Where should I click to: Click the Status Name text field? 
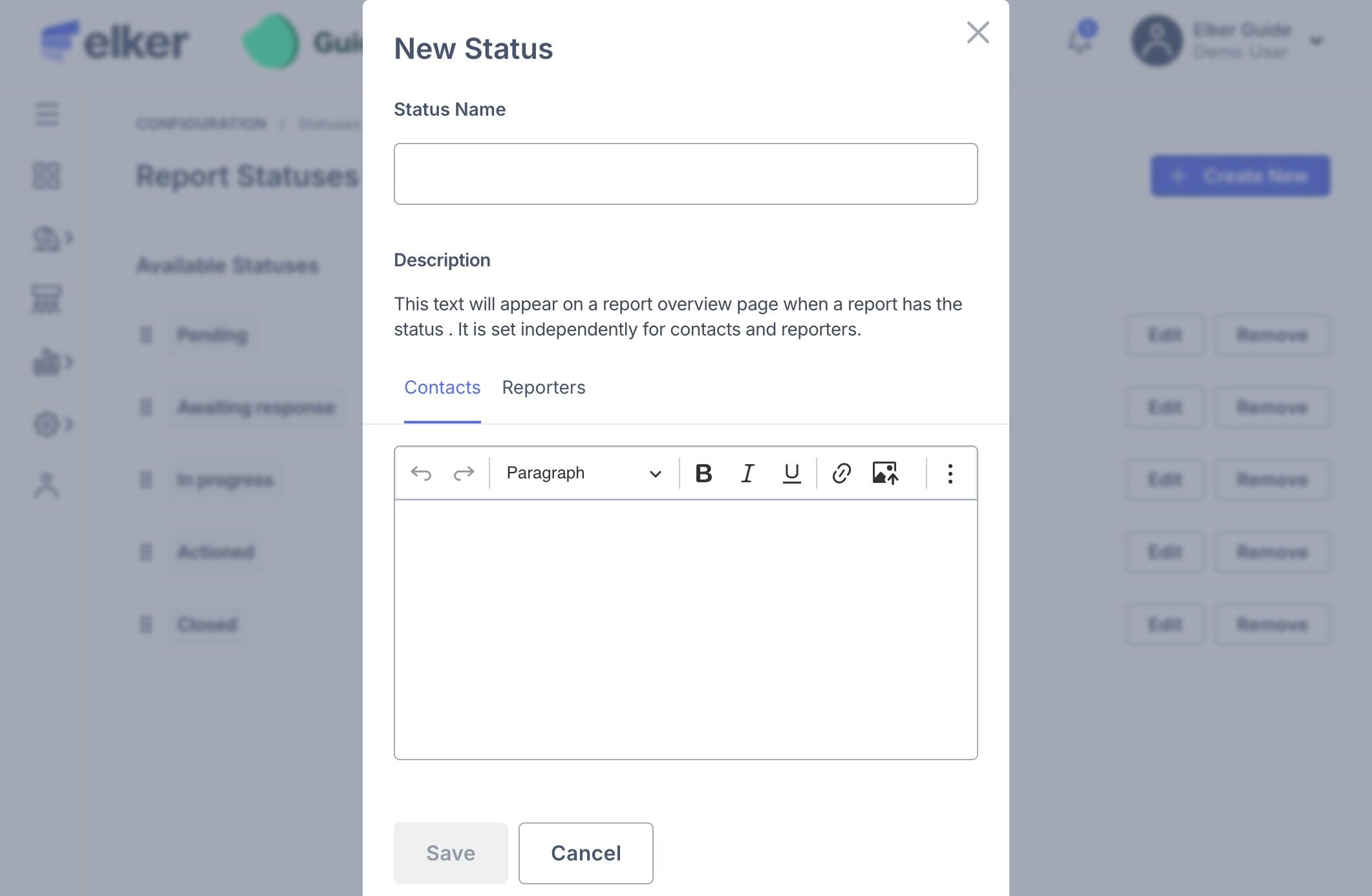pos(685,174)
